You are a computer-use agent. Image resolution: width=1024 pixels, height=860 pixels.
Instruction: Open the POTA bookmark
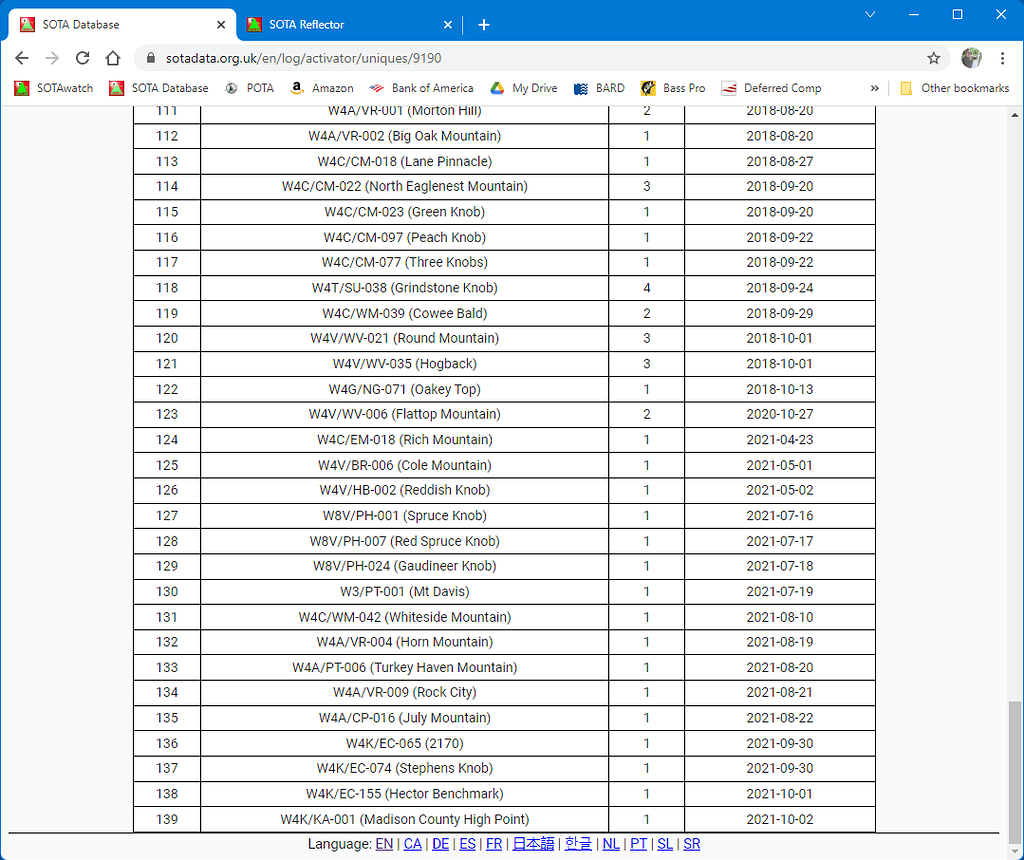[x=248, y=88]
